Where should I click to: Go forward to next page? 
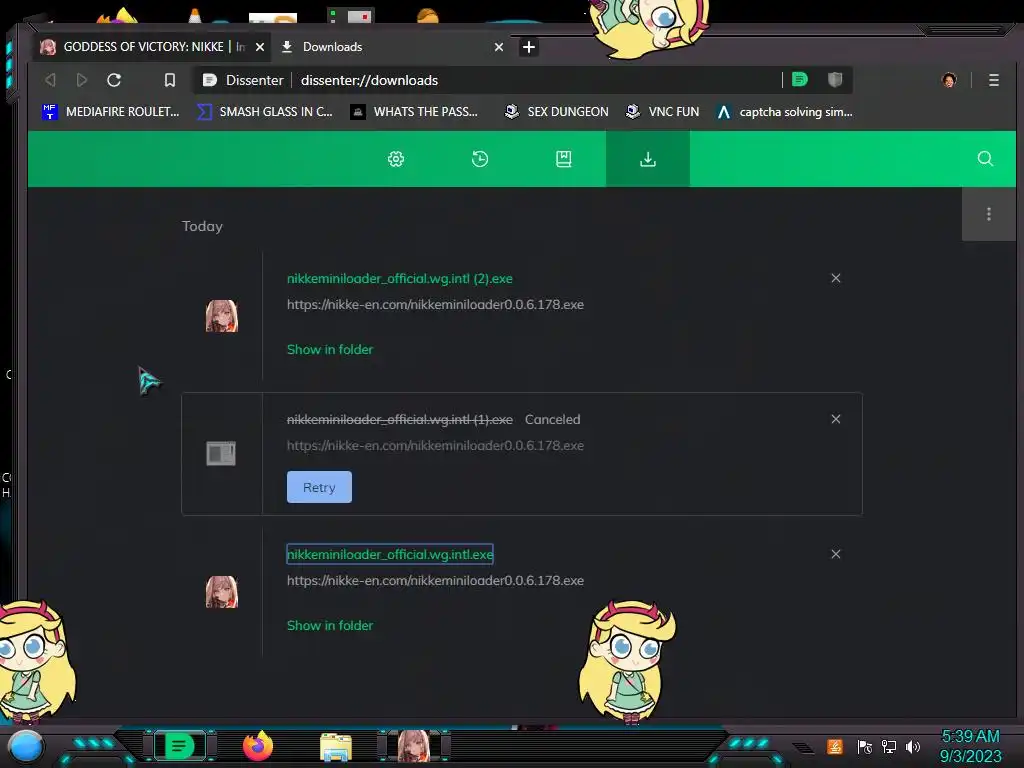(x=82, y=80)
